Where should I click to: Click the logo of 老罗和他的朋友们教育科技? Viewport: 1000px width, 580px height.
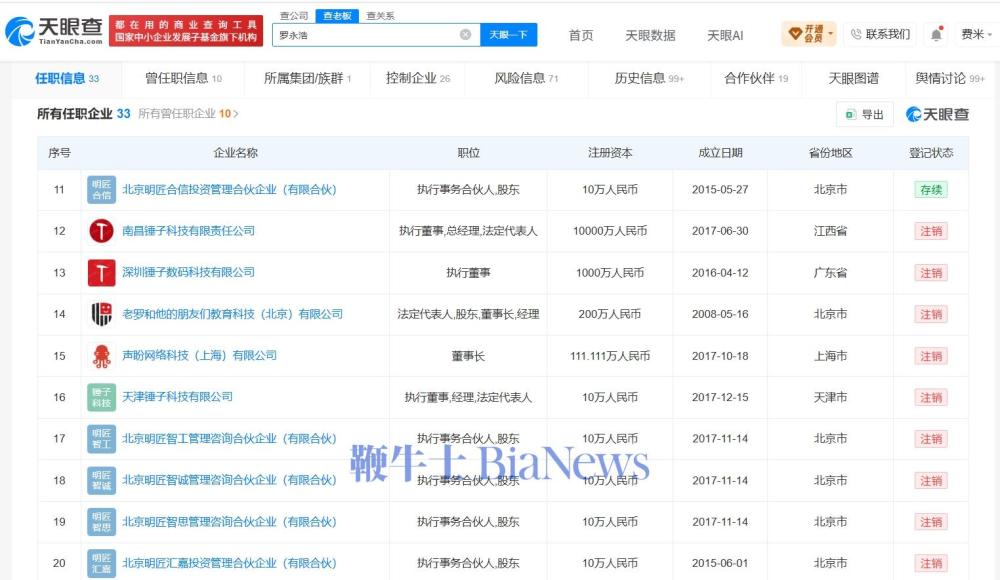pyautogui.click(x=101, y=314)
